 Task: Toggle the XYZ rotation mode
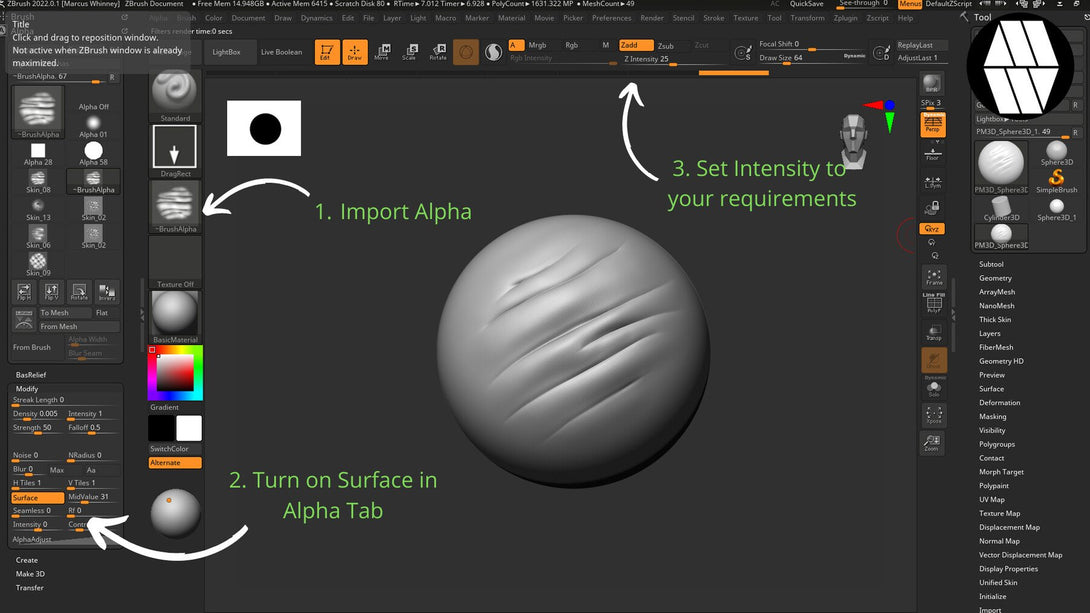(x=932, y=229)
